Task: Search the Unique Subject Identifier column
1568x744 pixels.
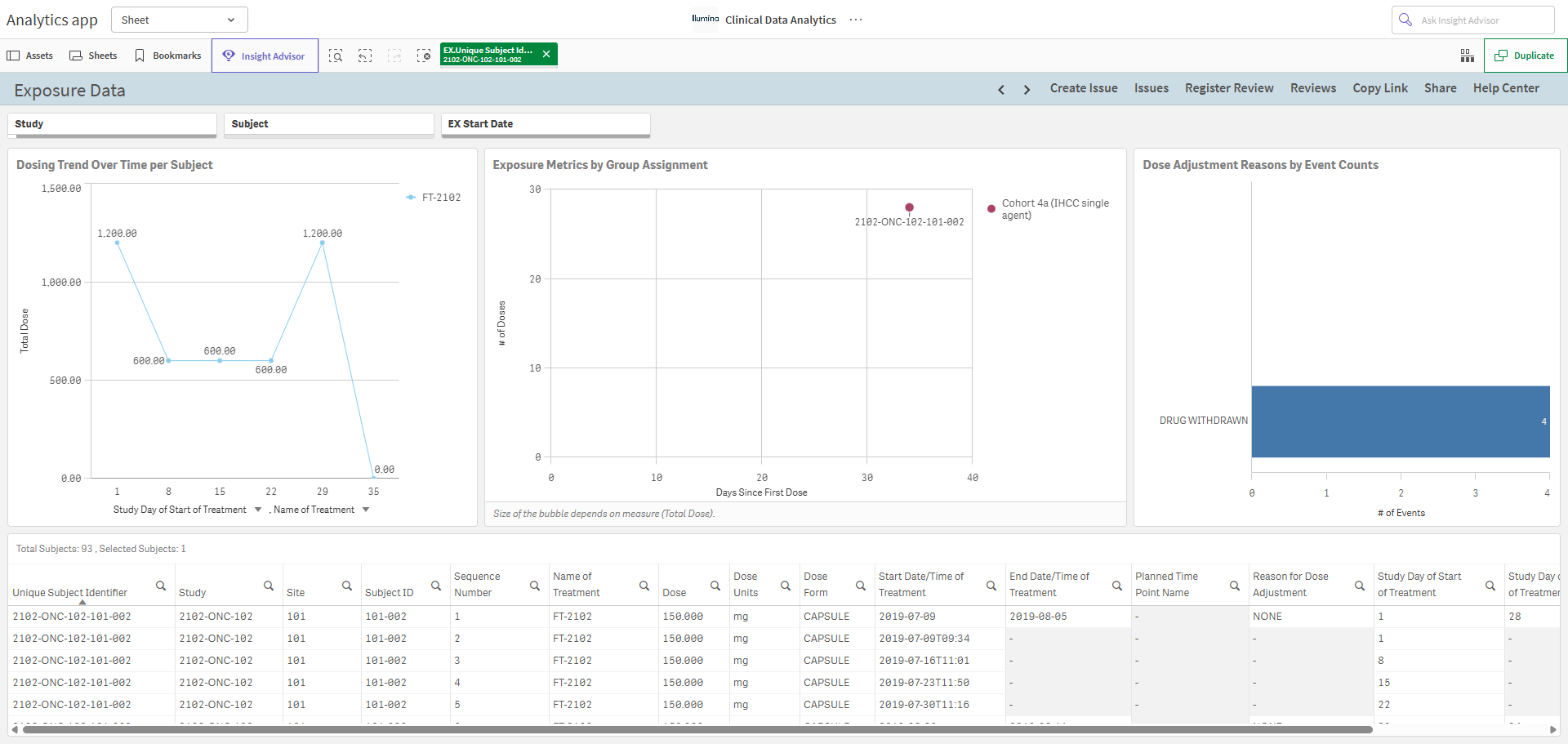Action: tap(161, 586)
